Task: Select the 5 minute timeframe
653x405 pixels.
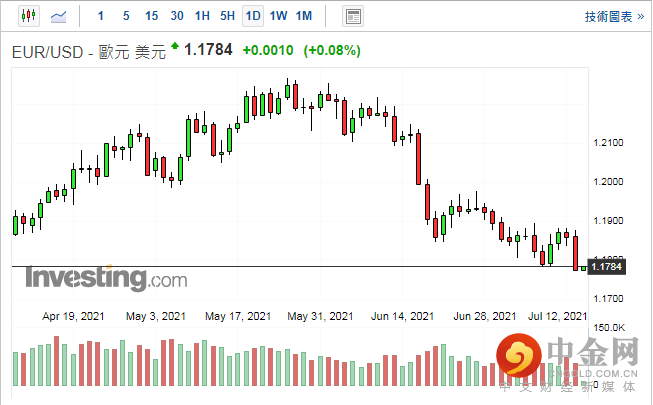Action: 125,16
